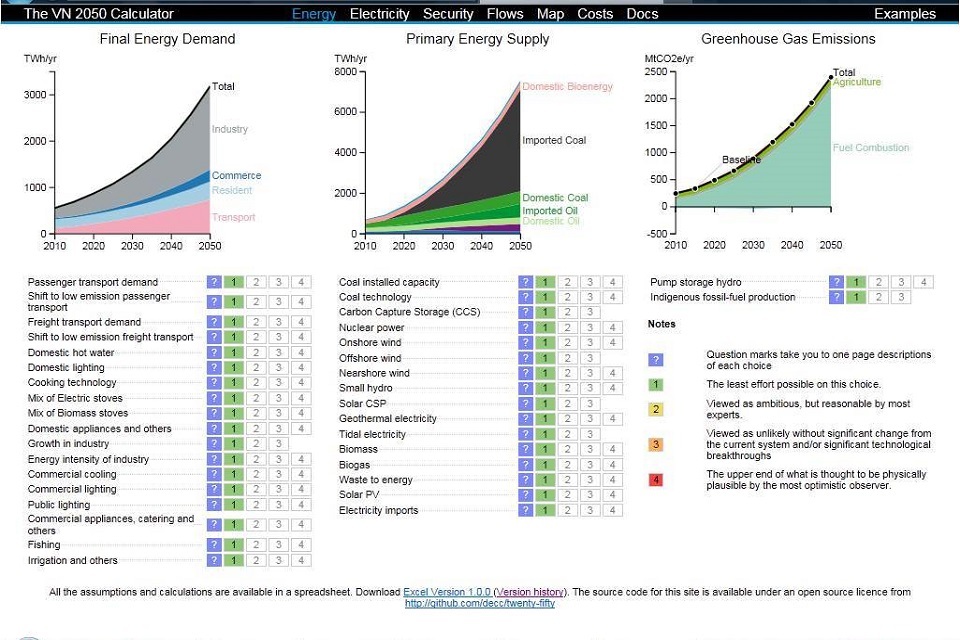Select level 3 for Onshore wind
The height and width of the screenshot is (640, 960).
pyautogui.click(x=590, y=343)
